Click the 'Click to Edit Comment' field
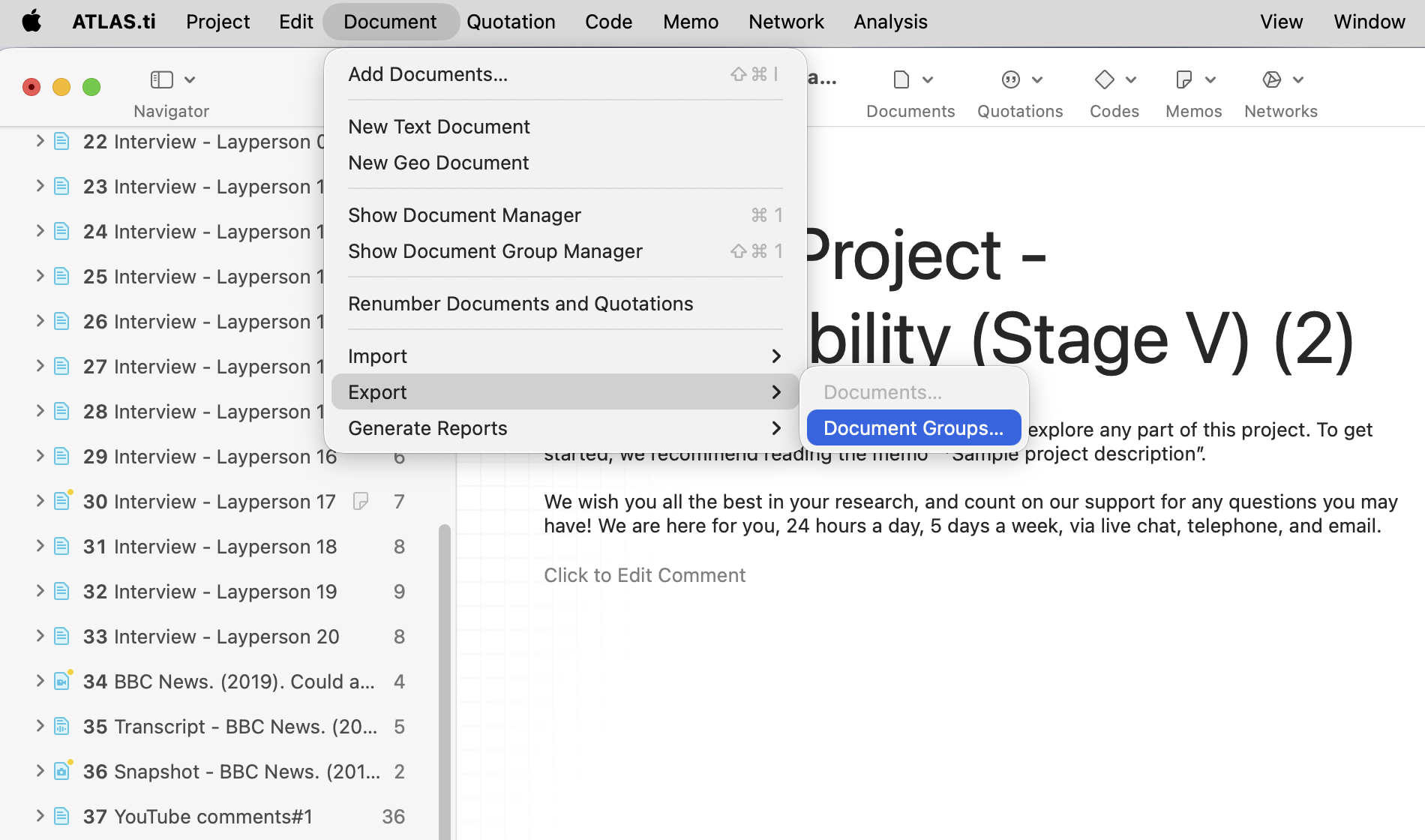Image resolution: width=1425 pixels, height=840 pixels. 644,575
